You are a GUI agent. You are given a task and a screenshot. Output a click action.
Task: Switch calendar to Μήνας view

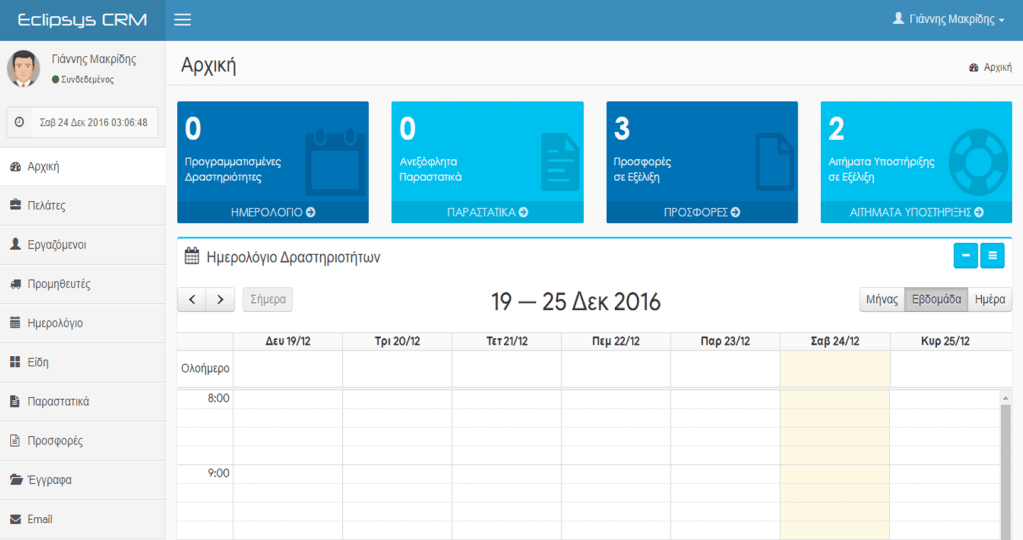tap(882, 299)
